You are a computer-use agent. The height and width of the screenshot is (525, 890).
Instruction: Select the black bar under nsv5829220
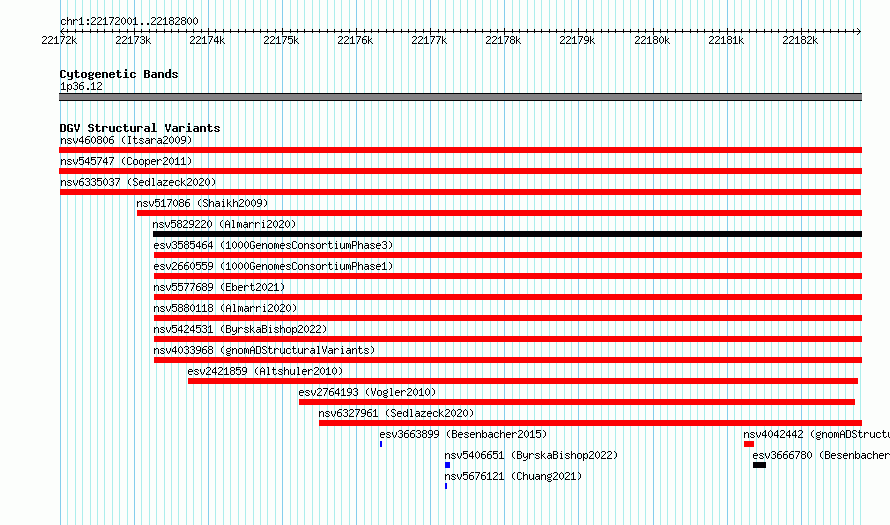click(507, 234)
